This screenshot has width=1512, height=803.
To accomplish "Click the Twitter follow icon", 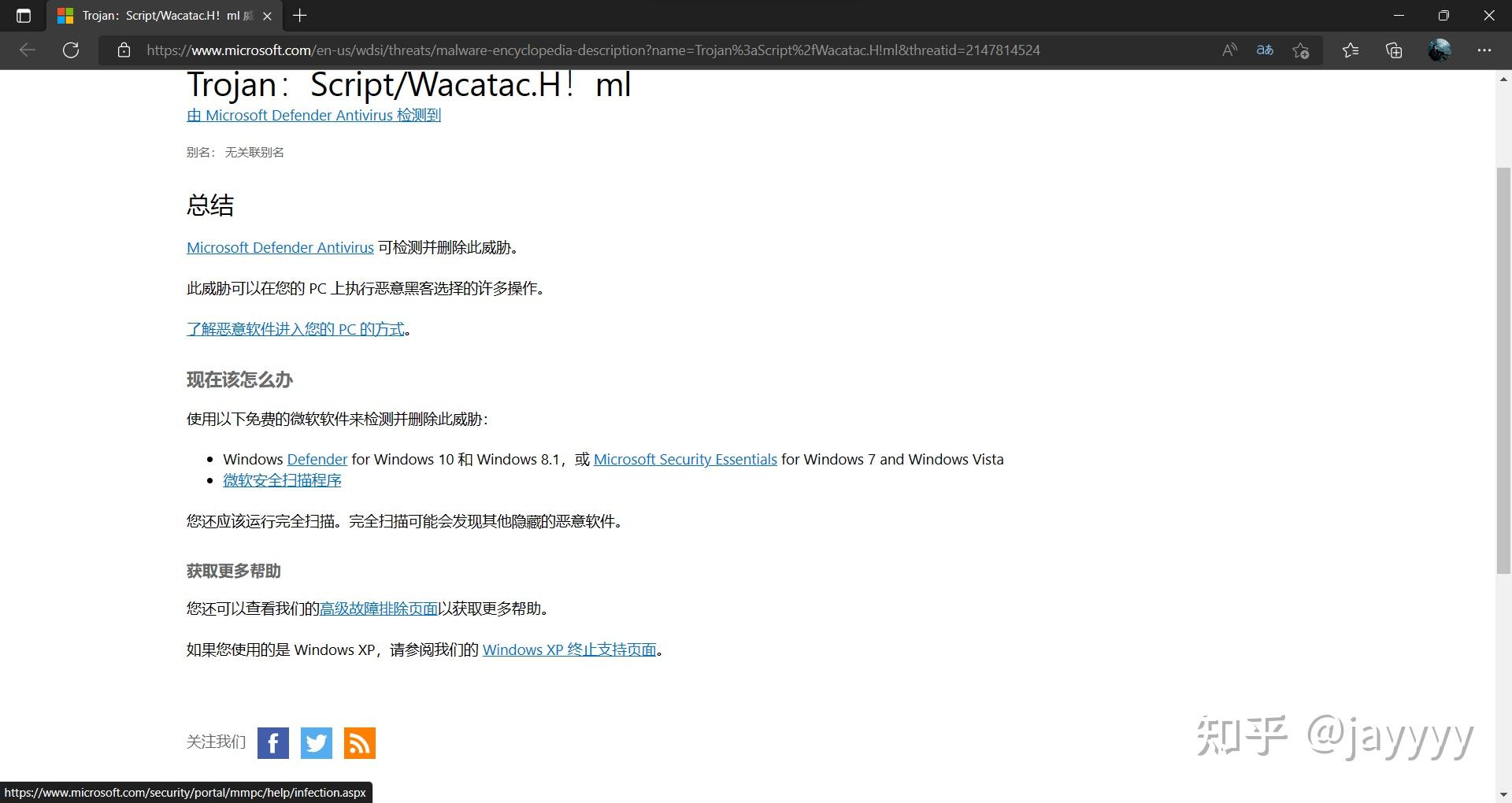I will pyautogui.click(x=316, y=742).
